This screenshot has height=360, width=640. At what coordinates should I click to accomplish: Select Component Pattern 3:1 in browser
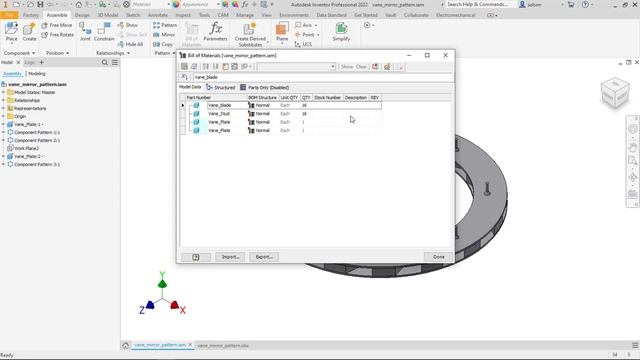point(33,164)
